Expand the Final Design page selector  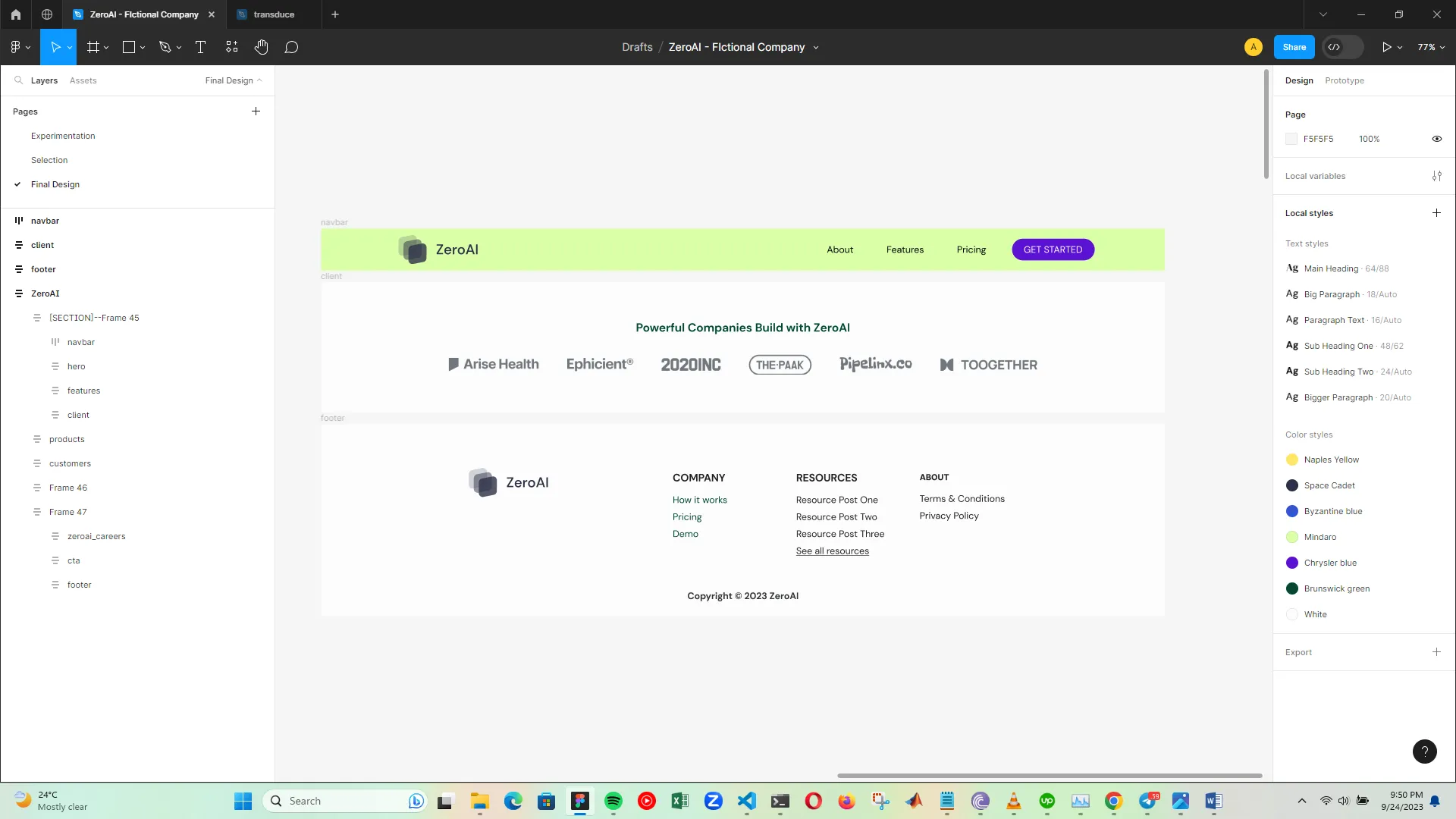[x=233, y=80]
